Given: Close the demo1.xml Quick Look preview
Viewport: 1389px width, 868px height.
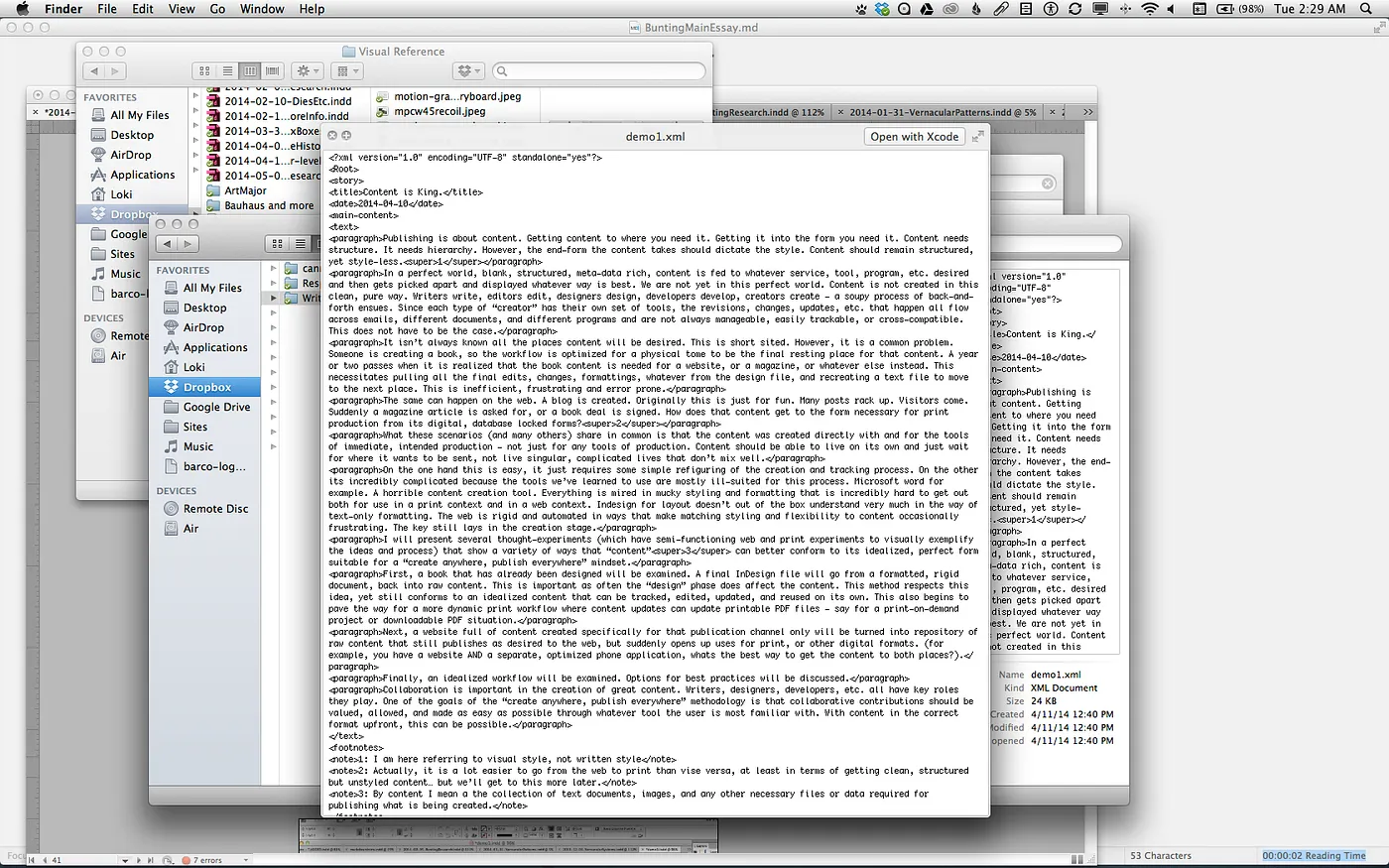Looking at the screenshot, I should (332, 136).
